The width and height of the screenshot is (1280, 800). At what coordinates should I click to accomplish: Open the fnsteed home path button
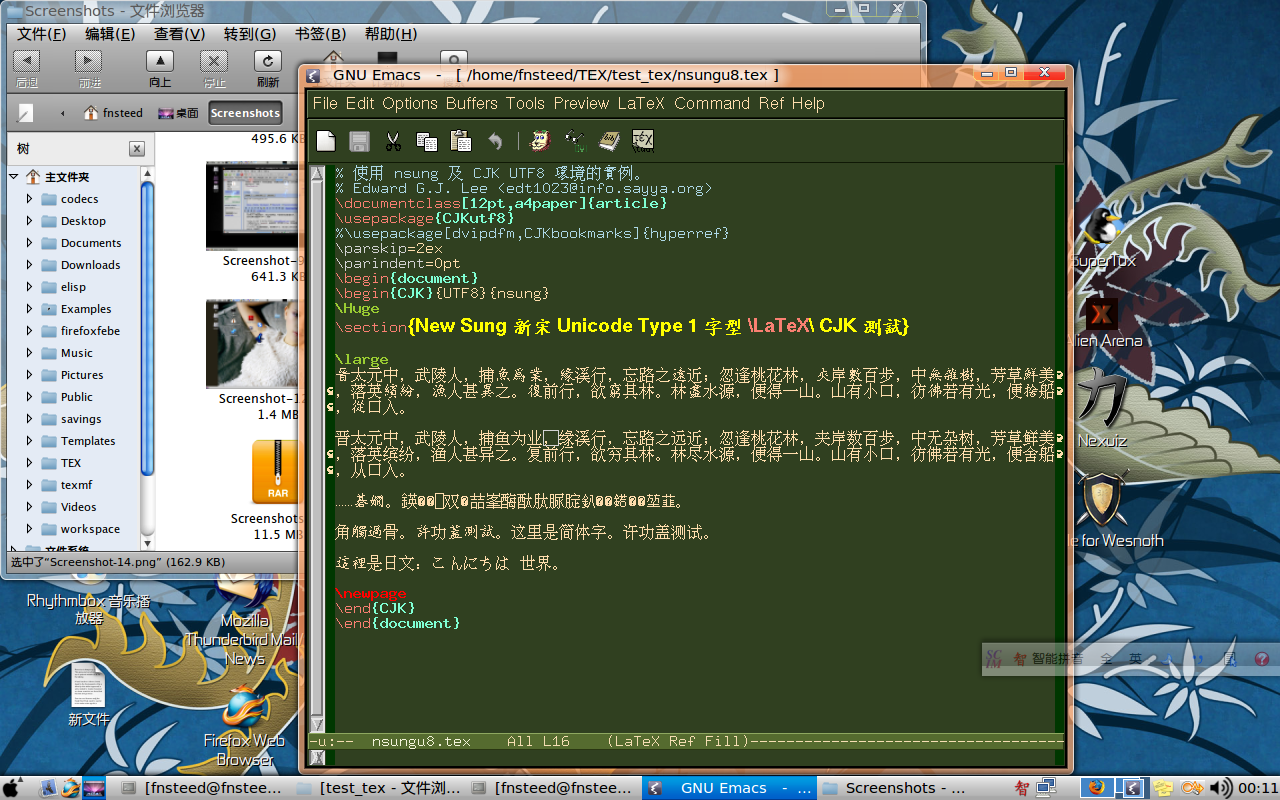coord(114,113)
